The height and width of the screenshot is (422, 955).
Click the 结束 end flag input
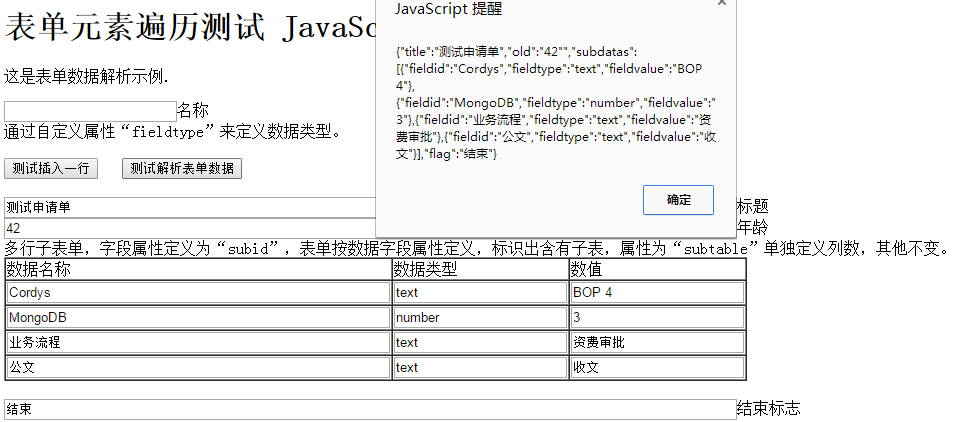370,409
